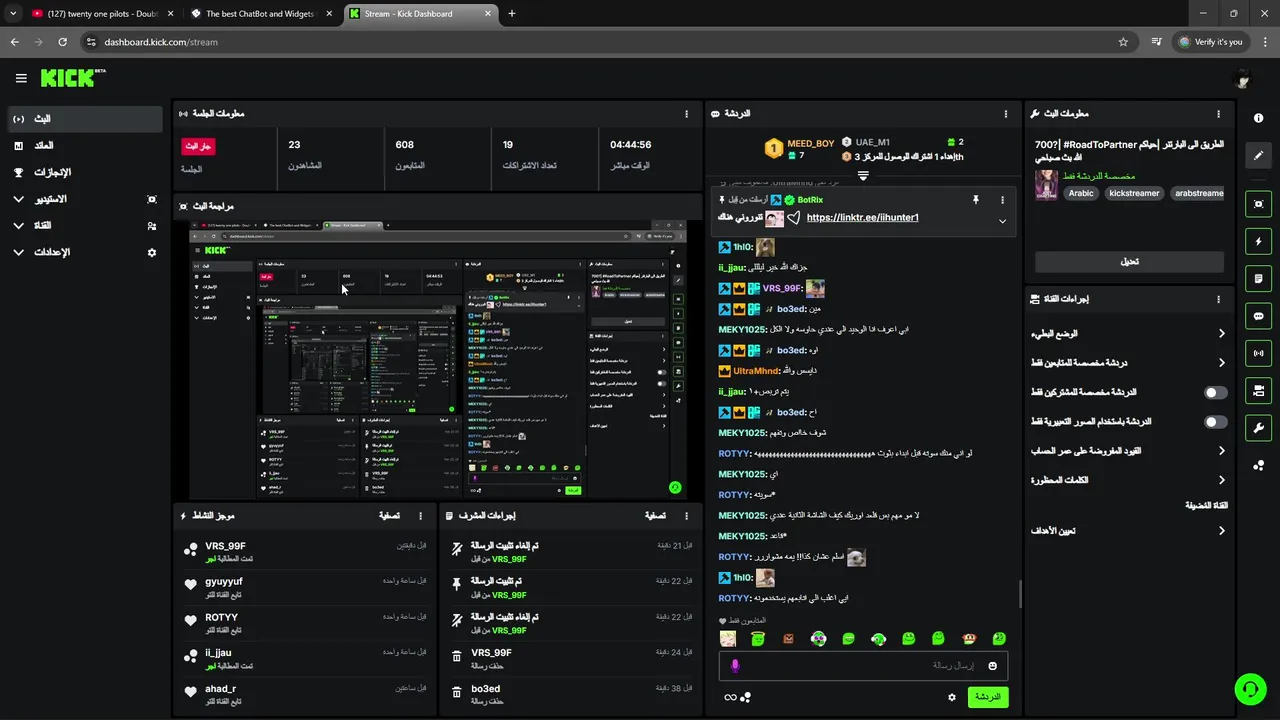Viewport: 1280px width, 720px height.
Task: Toggle subscribers-only chat switch
Action: [1215, 393]
